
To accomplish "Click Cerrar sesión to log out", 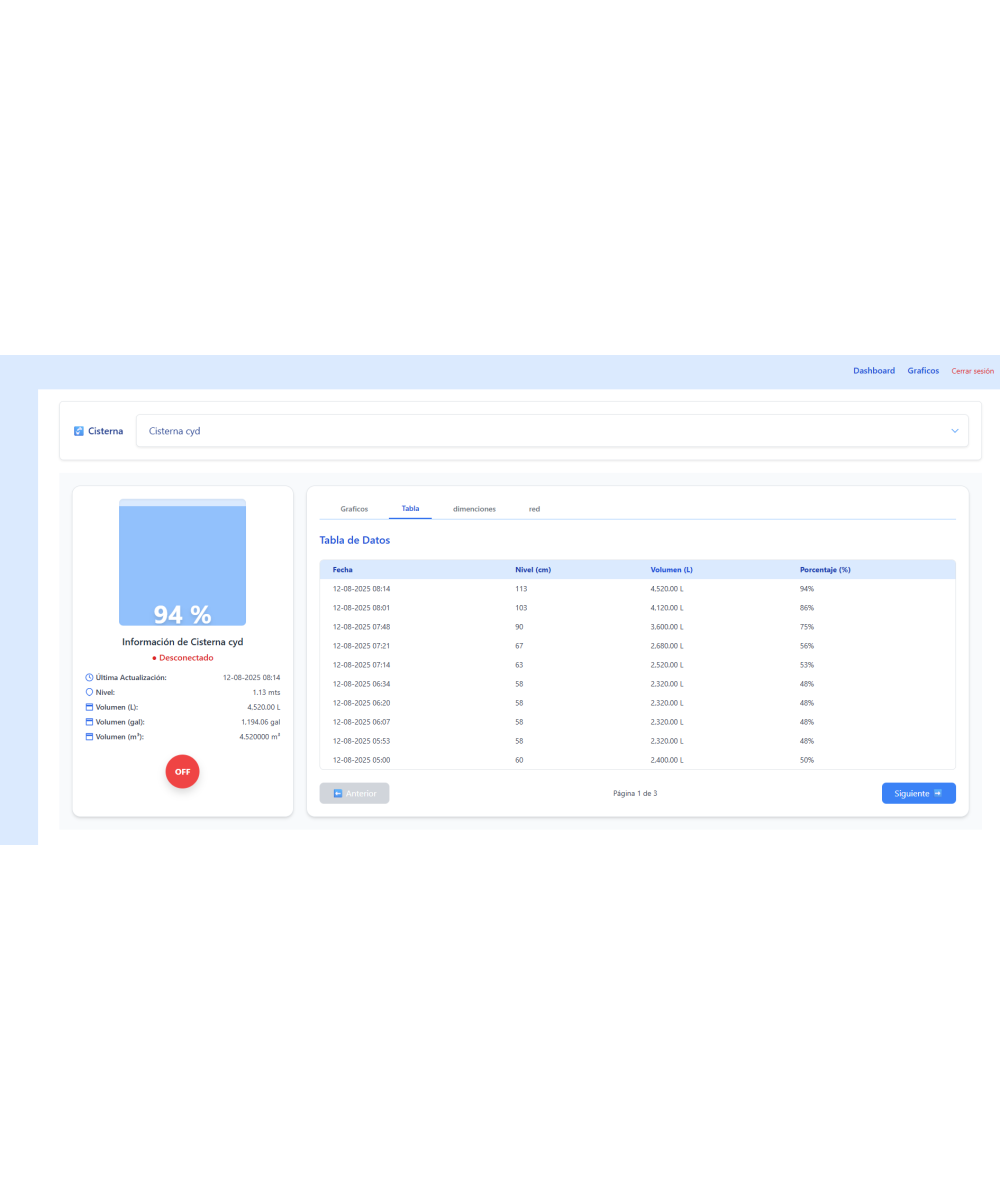I will point(972,371).
